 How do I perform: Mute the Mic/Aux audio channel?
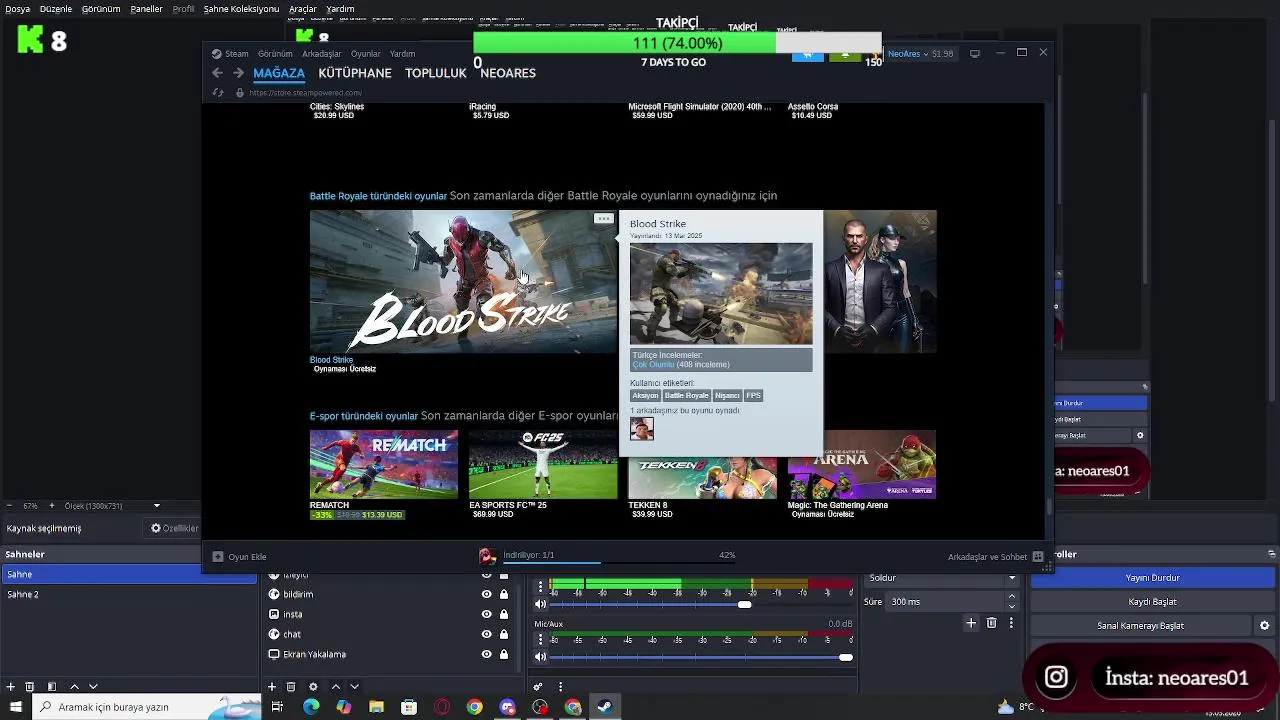pyautogui.click(x=541, y=657)
